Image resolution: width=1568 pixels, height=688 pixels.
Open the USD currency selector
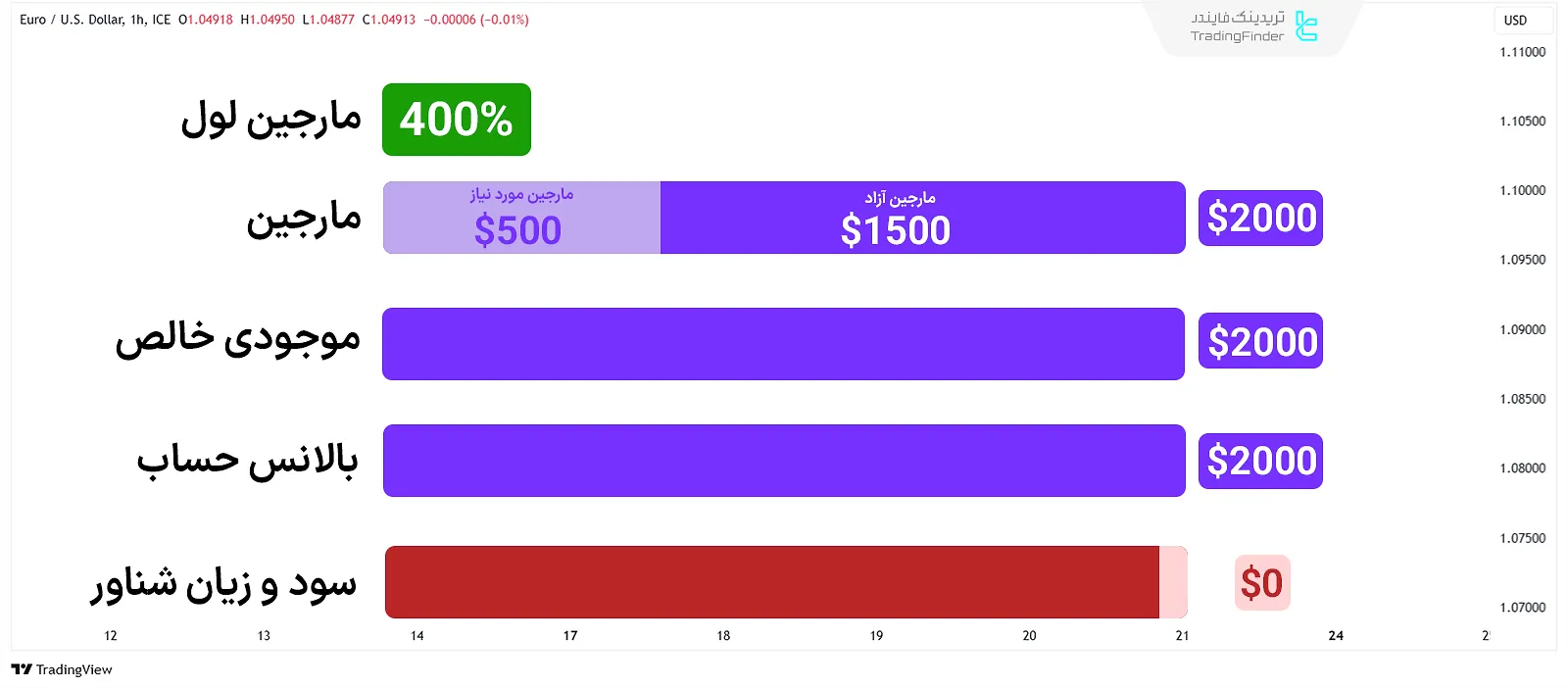1516,21
